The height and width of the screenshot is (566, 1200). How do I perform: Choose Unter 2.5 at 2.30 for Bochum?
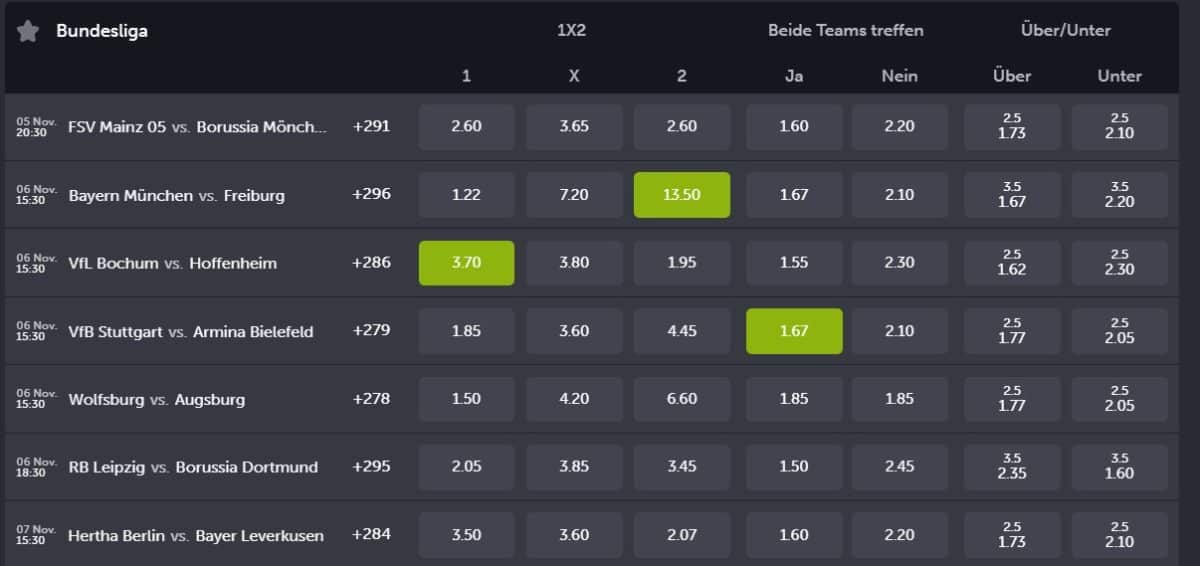pos(1120,263)
